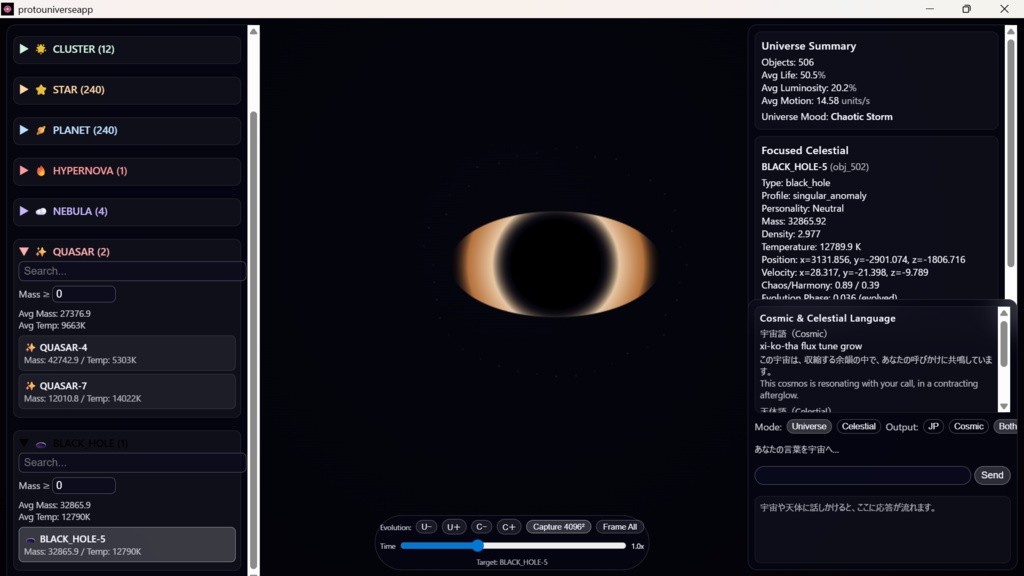Image resolution: width=1024 pixels, height=576 pixels.
Task: Focus the Search field under QUASAR
Action: (x=132, y=271)
